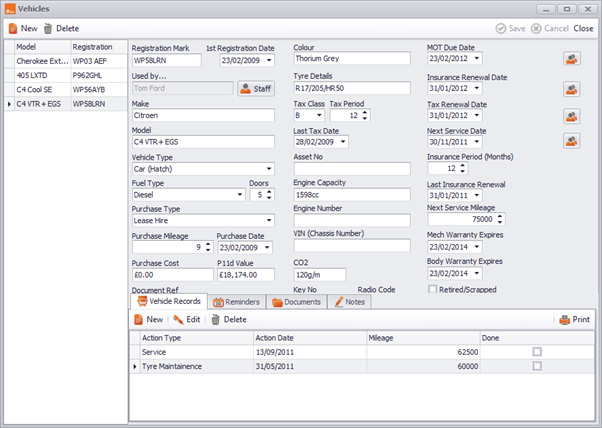The height and width of the screenshot is (428, 602).
Task: Open the Fuel Type dropdown
Action: click(240, 195)
